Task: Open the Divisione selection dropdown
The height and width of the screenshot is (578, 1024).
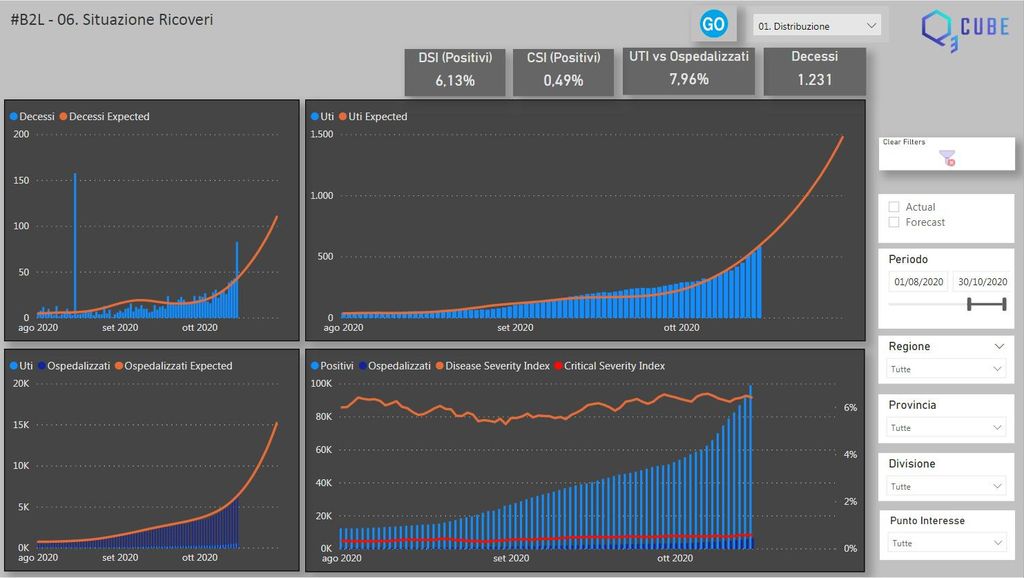Action: 946,487
